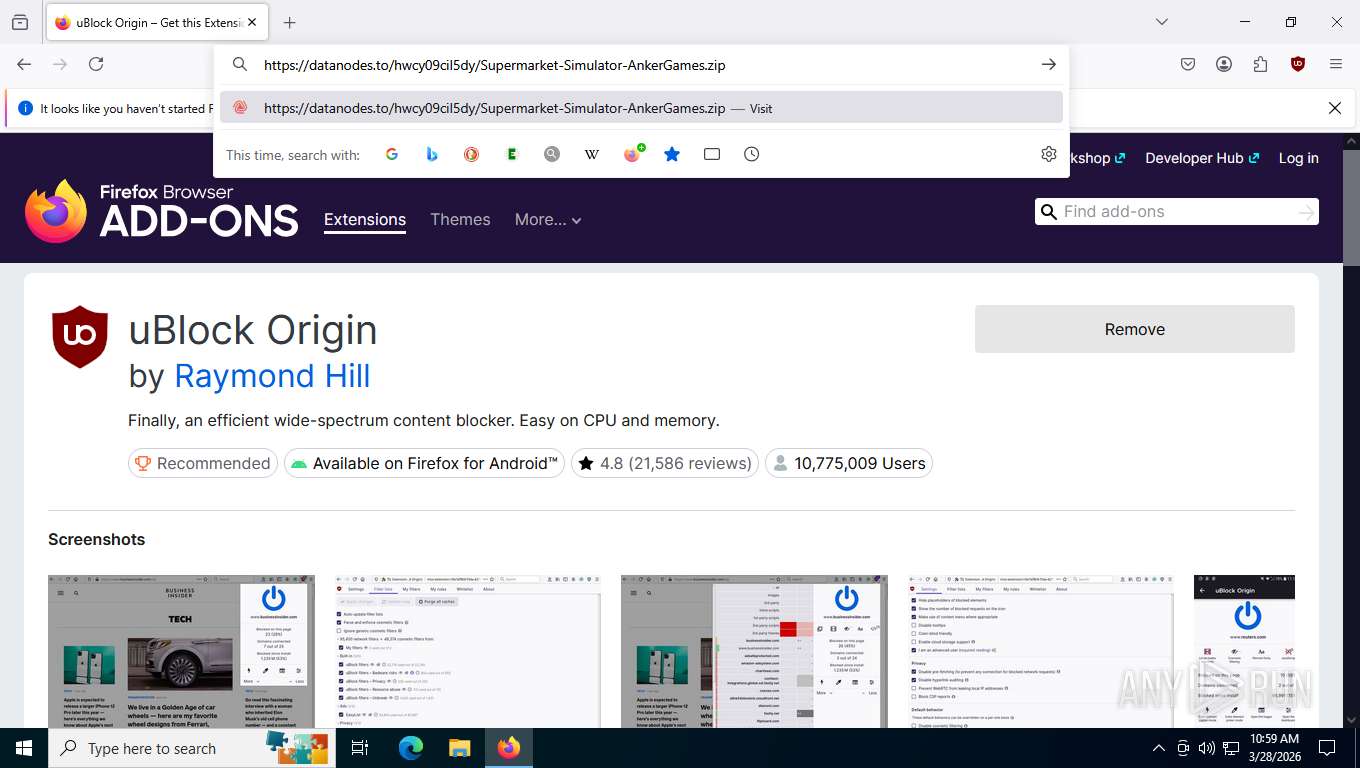1360x768 pixels.
Task: Select the uBlock Origin browser tab
Action: [x=157, y=22]
